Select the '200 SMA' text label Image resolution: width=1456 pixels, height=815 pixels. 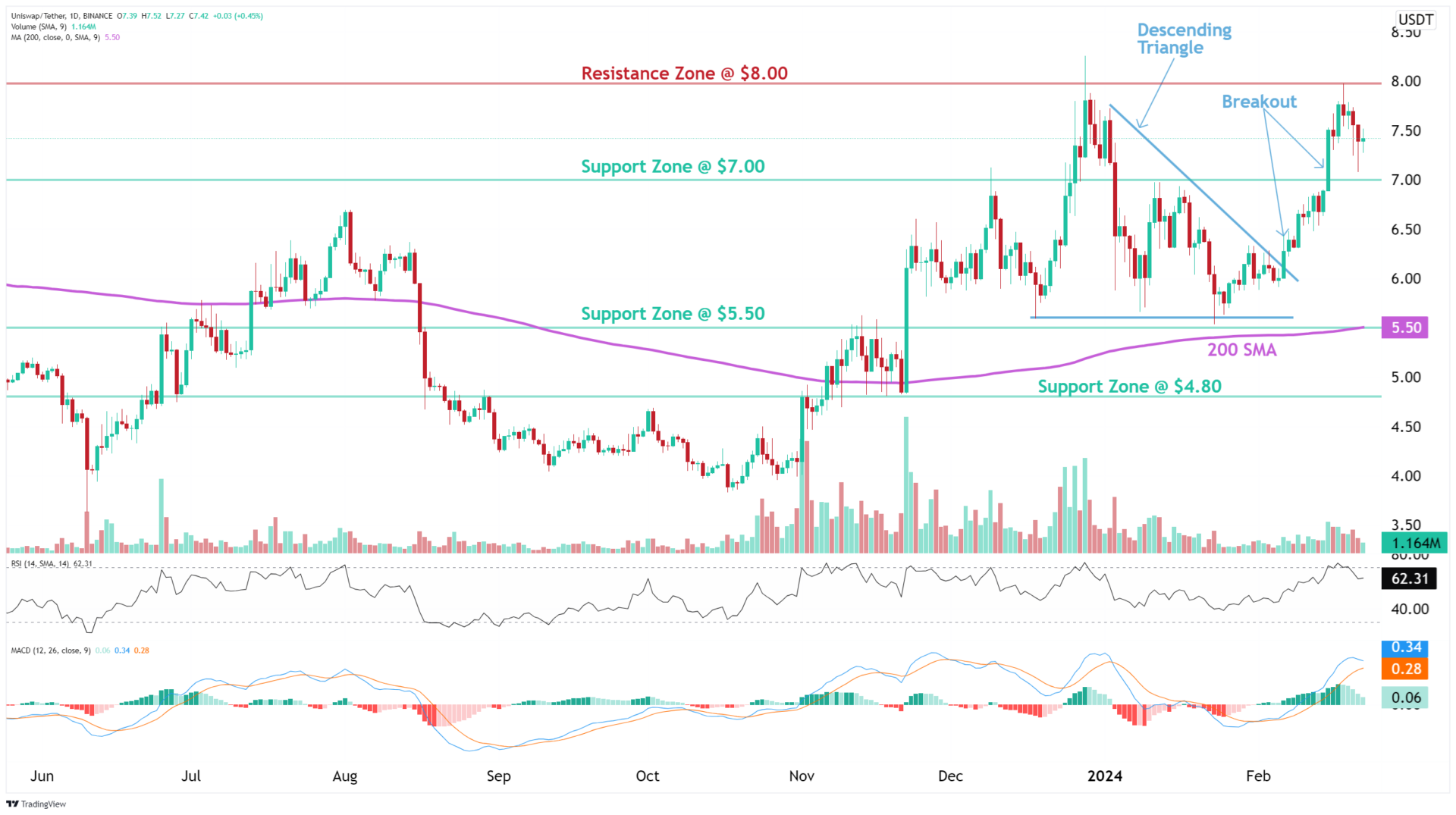1241,350
